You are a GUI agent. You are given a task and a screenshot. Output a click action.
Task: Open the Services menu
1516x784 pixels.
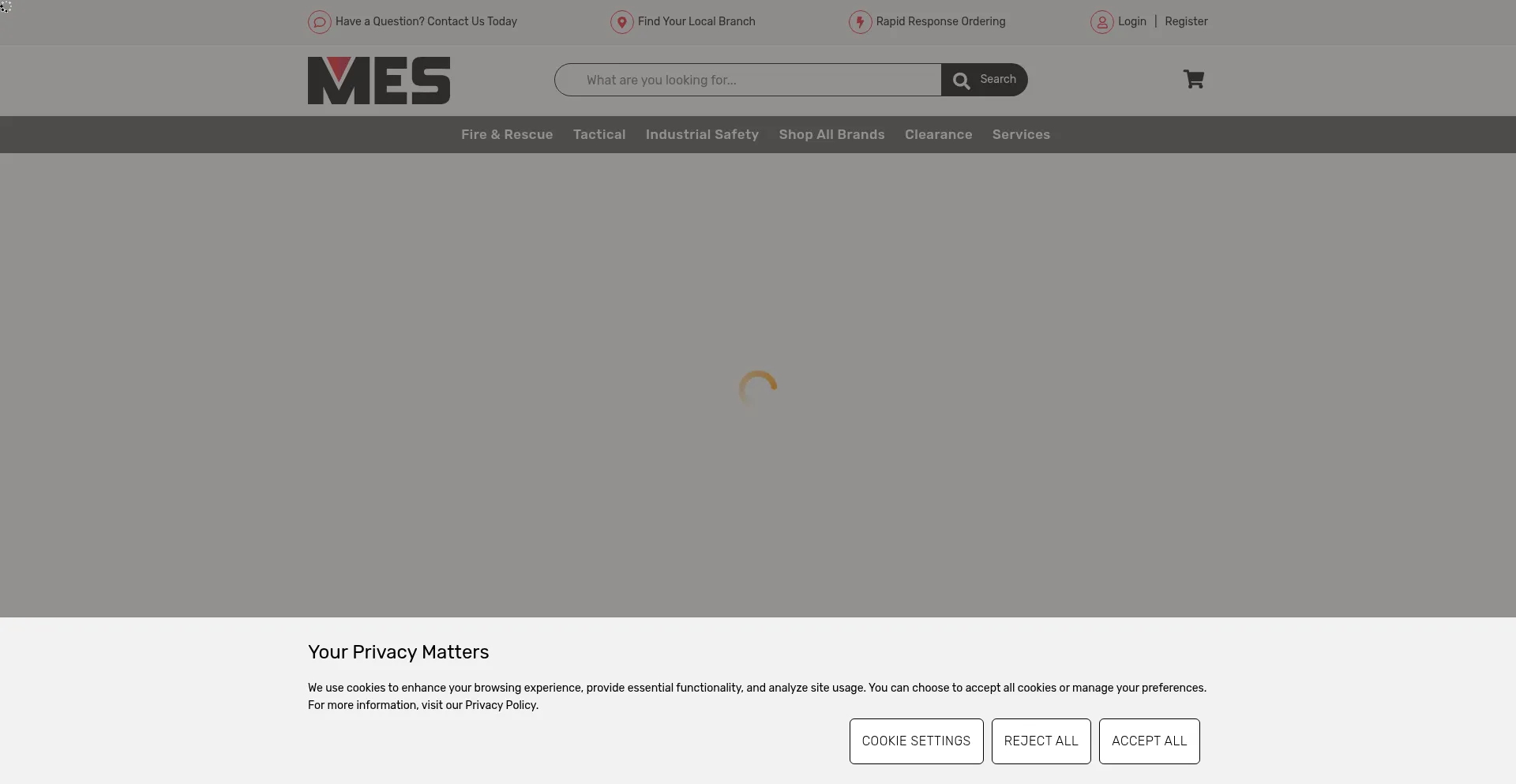pos(1021,135)
